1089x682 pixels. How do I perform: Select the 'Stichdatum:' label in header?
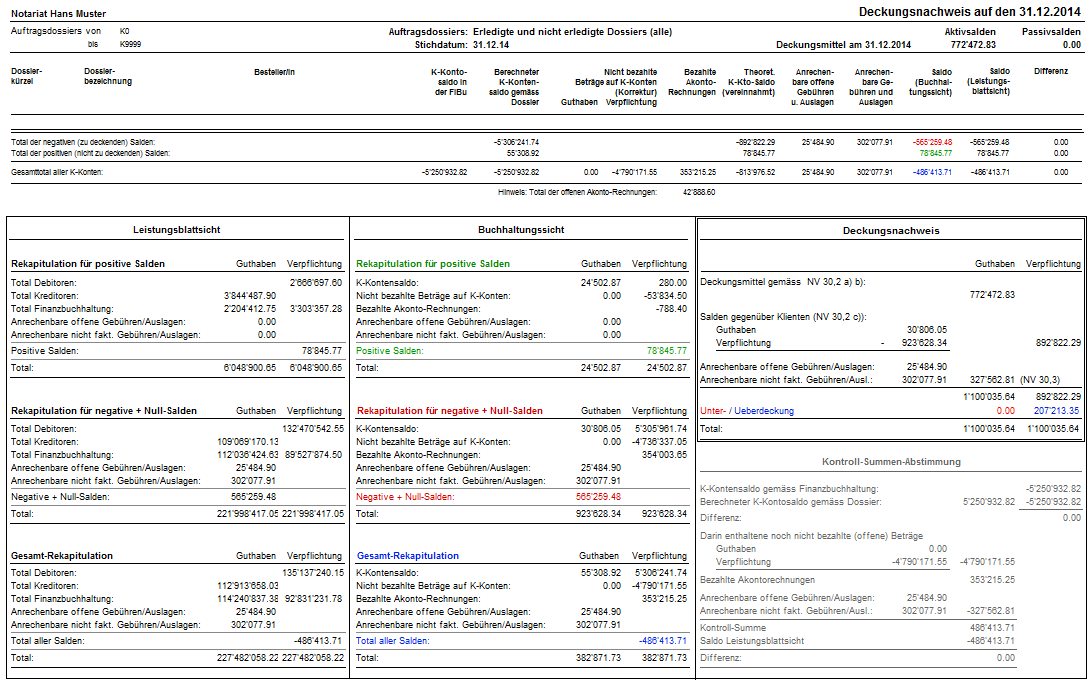[x=441, y=45]
